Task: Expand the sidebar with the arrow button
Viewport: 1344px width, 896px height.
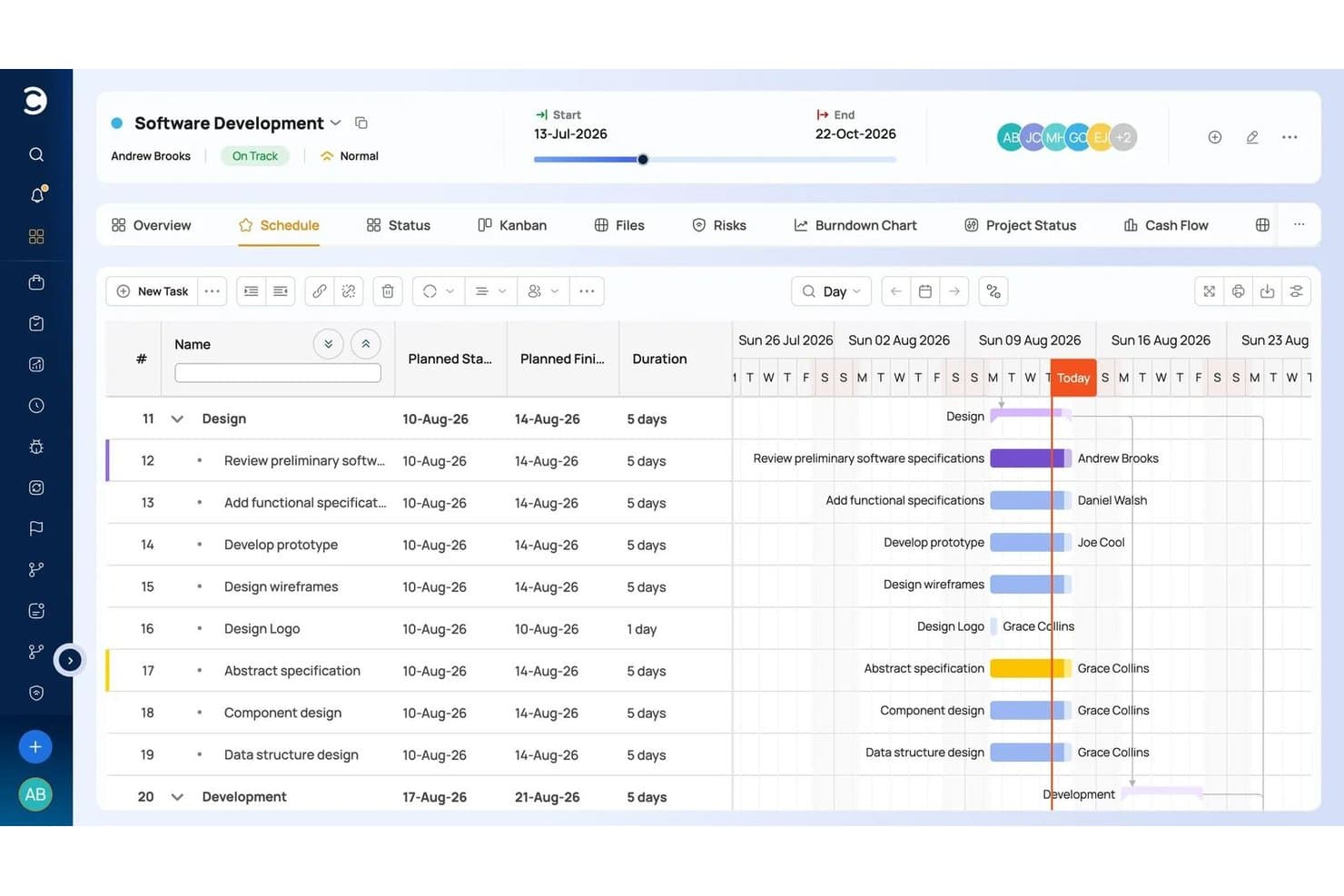Action: coord(70,660)
